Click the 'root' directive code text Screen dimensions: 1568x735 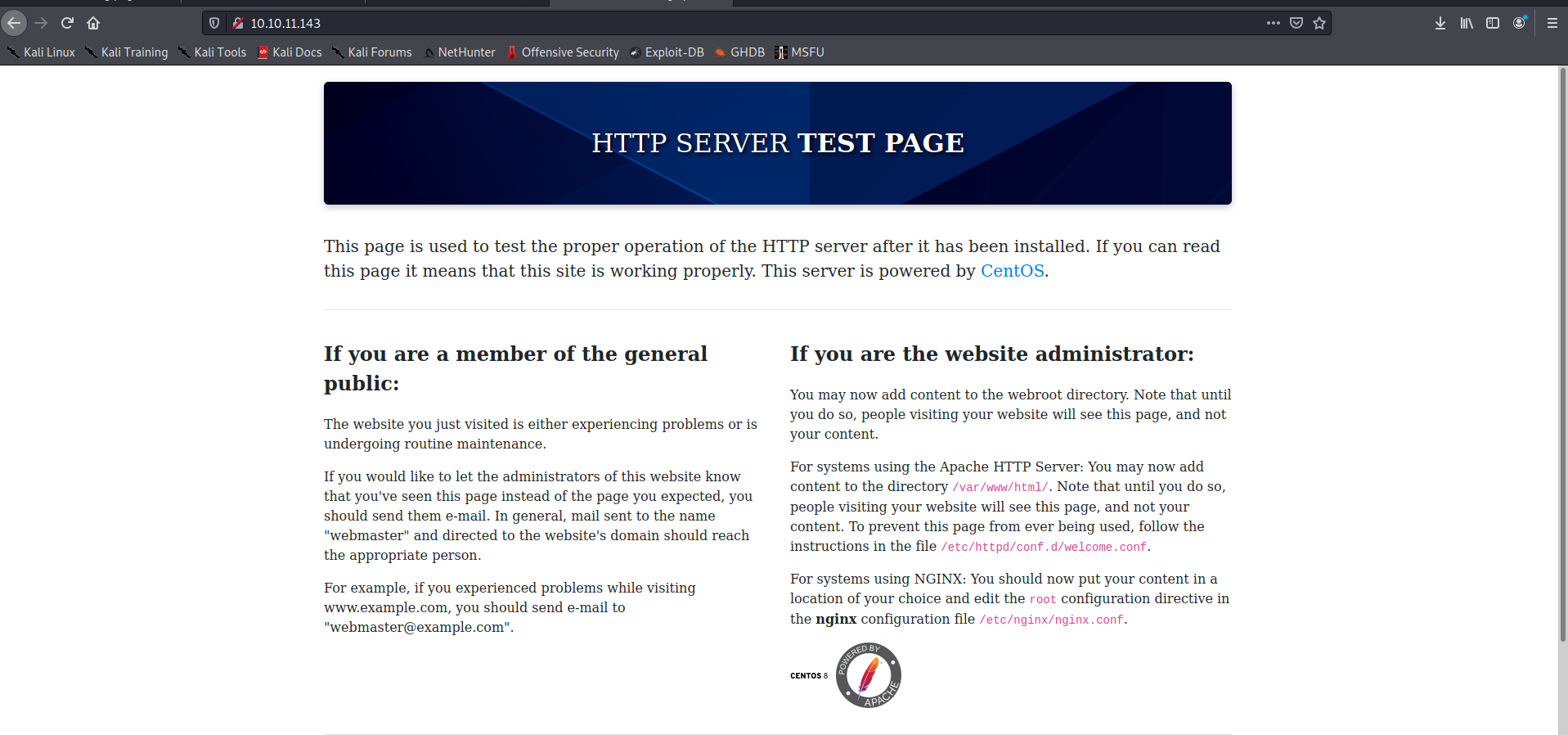(1043, 599)
